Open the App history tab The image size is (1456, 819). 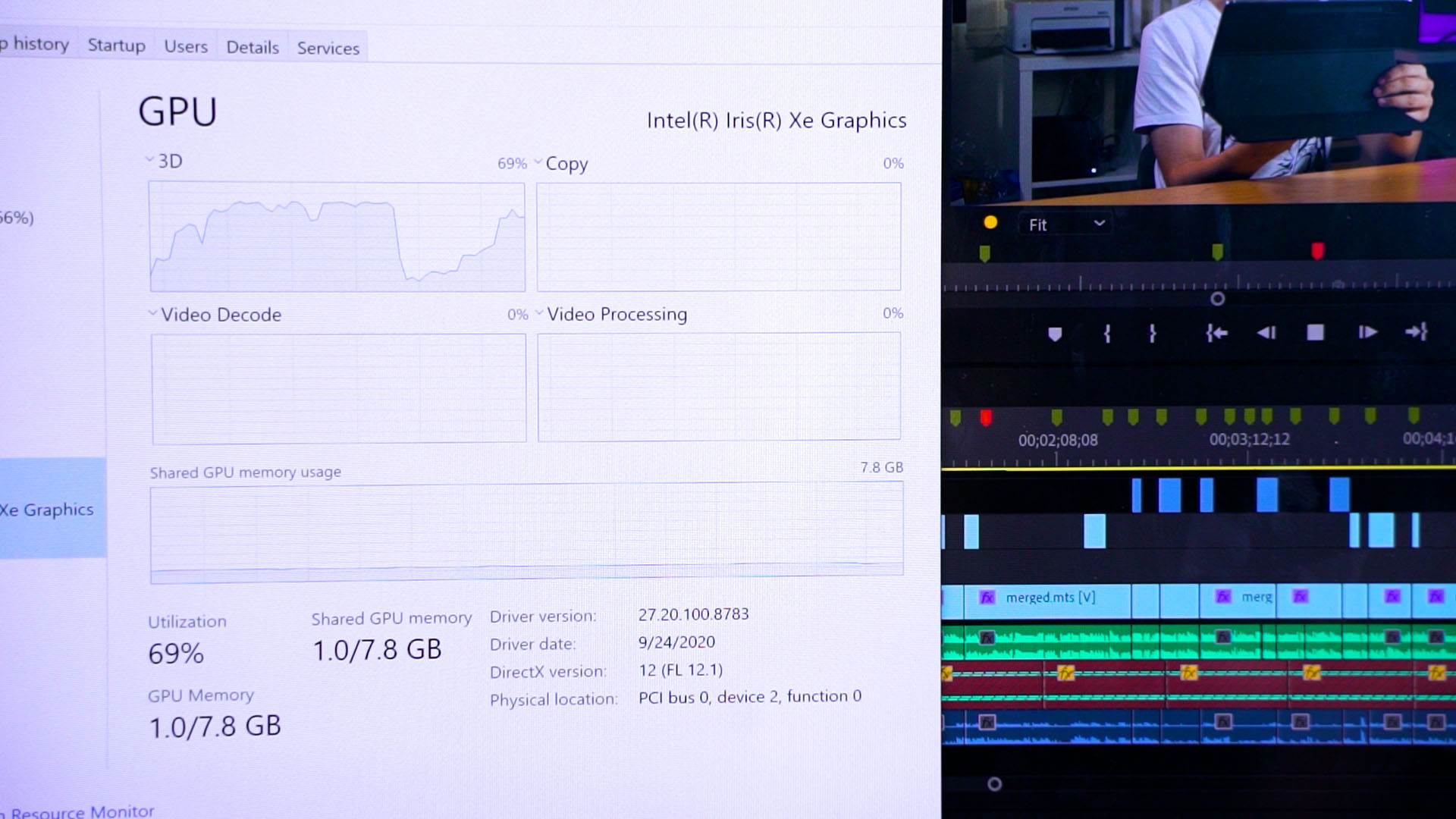(x=35, y=44)
